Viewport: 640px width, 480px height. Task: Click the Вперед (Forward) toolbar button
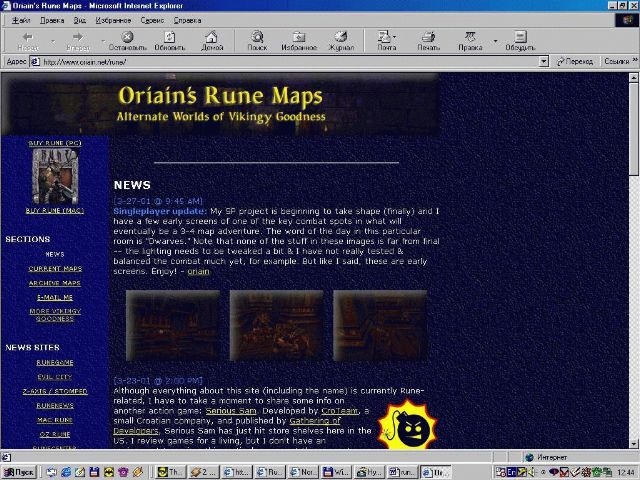coord(78,41)
